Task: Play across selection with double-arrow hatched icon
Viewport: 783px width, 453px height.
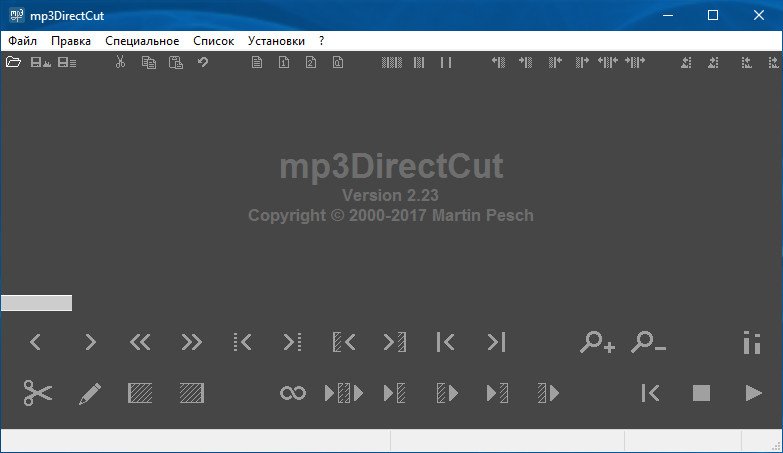Action: (x=344, y=393)
